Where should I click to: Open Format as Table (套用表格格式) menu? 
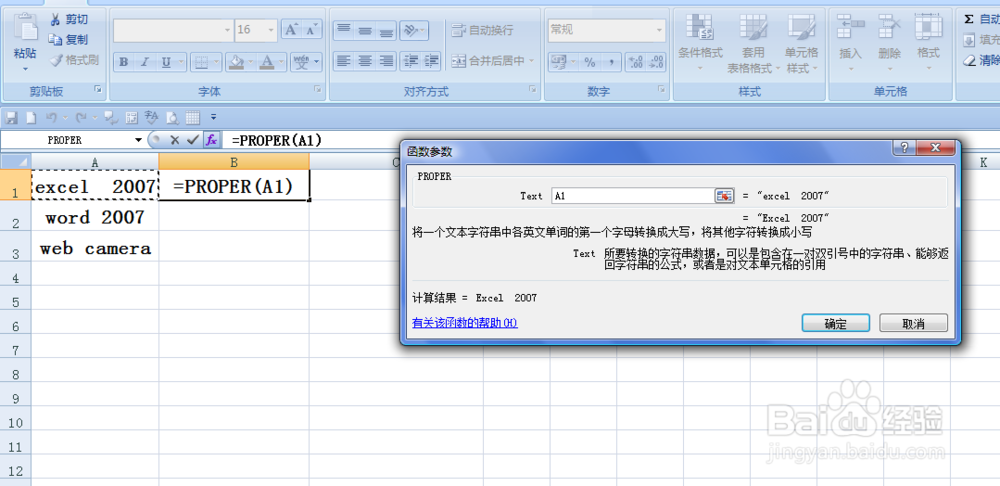click(753, 43)
